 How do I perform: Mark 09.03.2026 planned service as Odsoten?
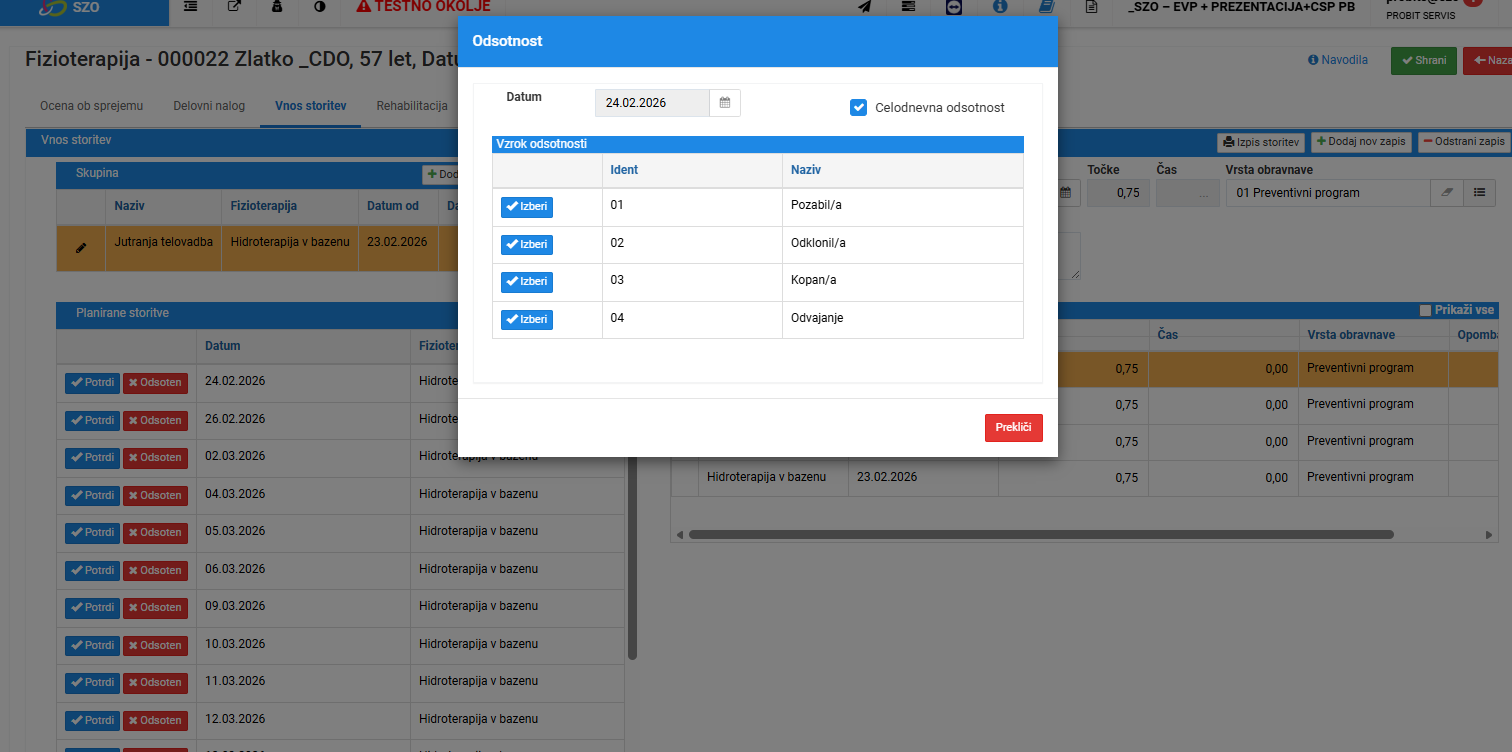click(x=155, y=608)
